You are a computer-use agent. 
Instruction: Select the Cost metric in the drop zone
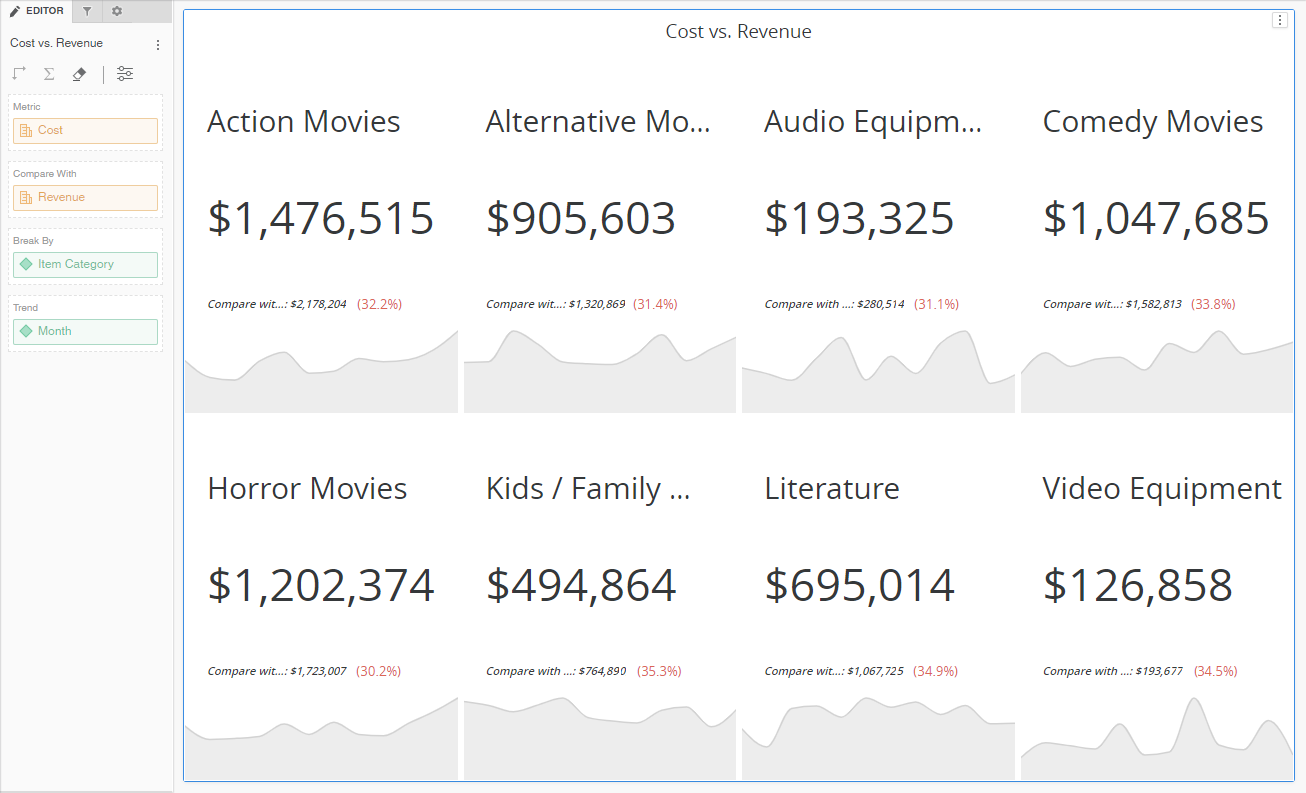(85, 131)
